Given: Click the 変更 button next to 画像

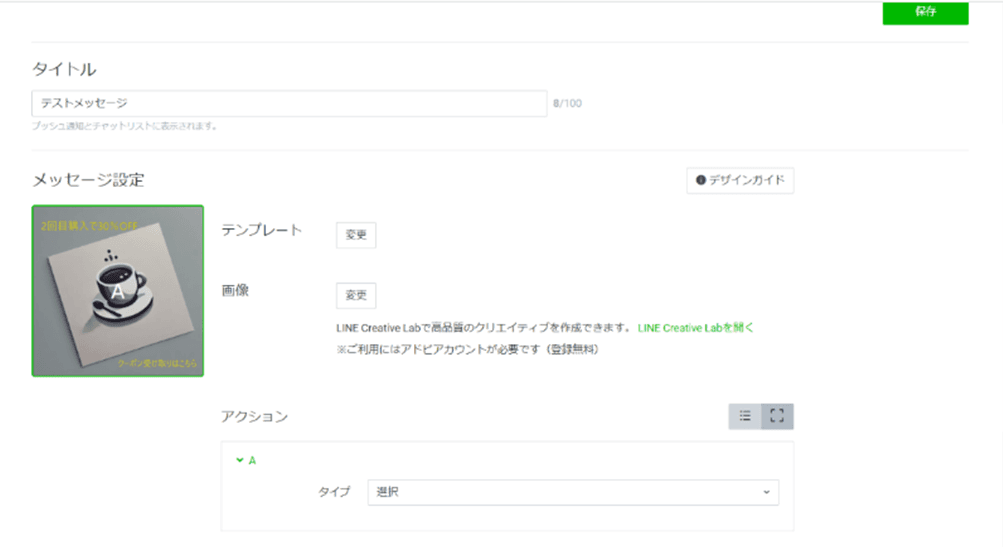Looking at the screenshot, I should (x=356, y=296).
